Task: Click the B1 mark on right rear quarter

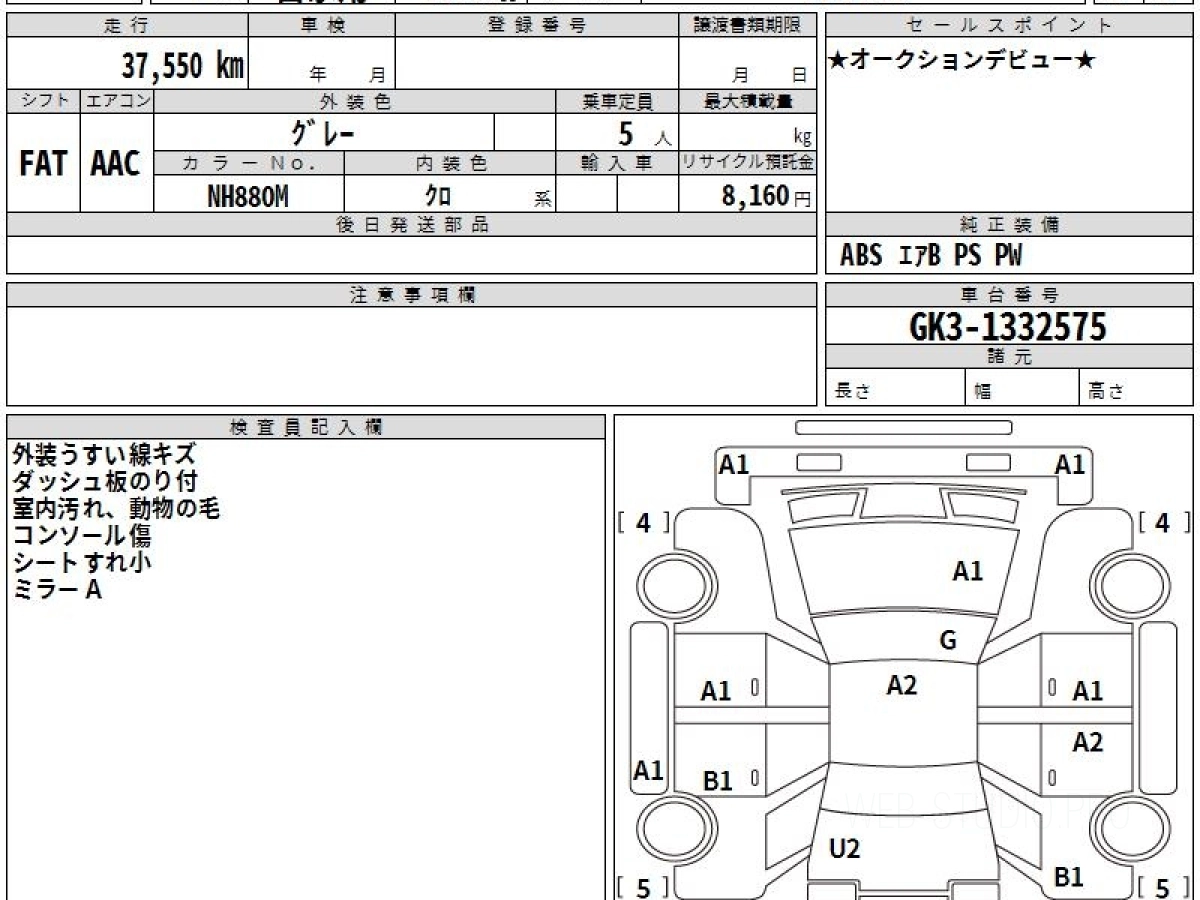Action: click(1070, 877)
